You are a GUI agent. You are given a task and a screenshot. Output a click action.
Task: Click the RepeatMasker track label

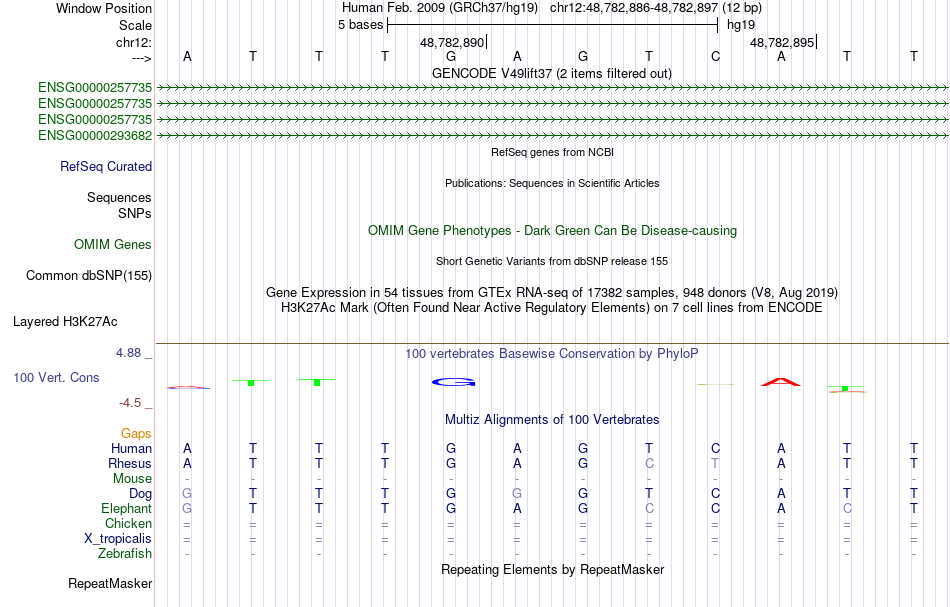[110, 583]
